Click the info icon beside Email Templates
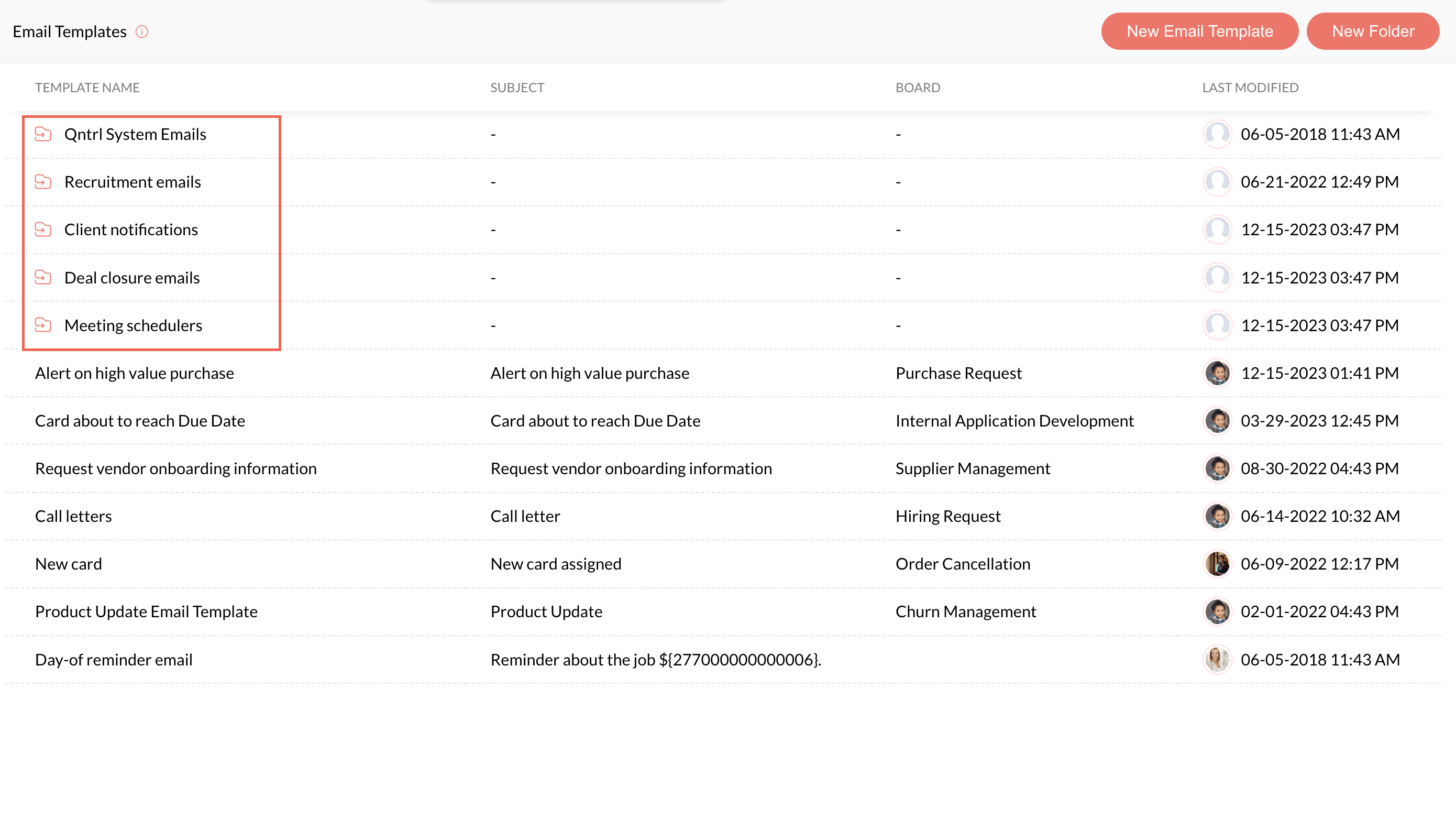Image resolution: width=1456 pixels, height=830 pixels. 142,32
